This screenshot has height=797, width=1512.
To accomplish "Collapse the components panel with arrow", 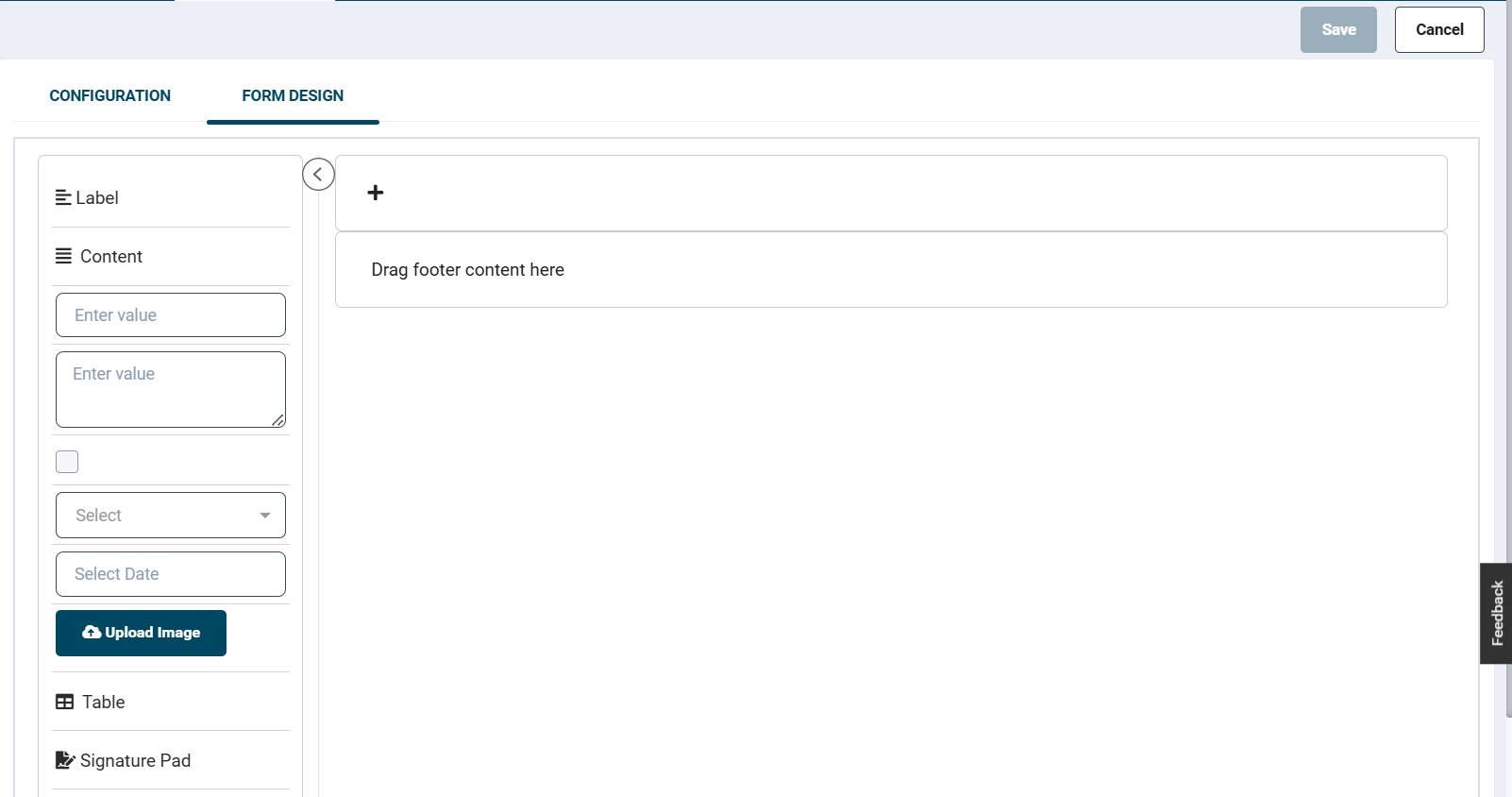I will point(318,174).
